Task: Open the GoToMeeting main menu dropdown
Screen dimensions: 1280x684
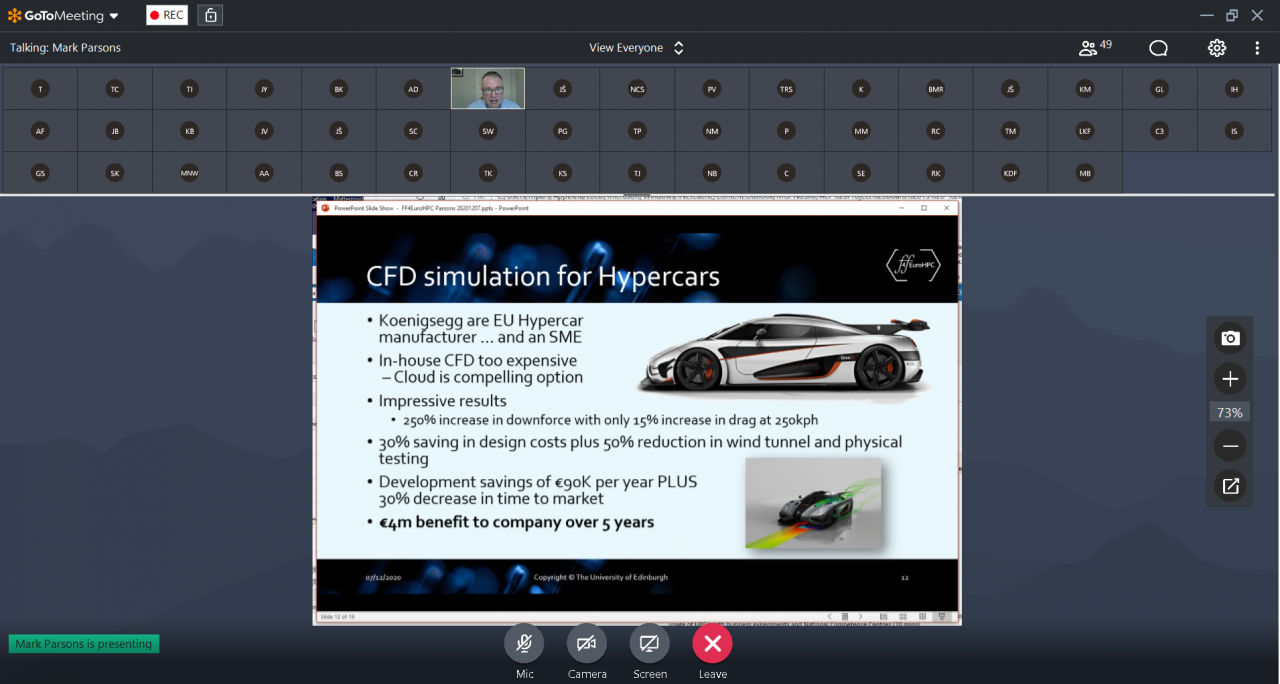Action: pos(113,16)
